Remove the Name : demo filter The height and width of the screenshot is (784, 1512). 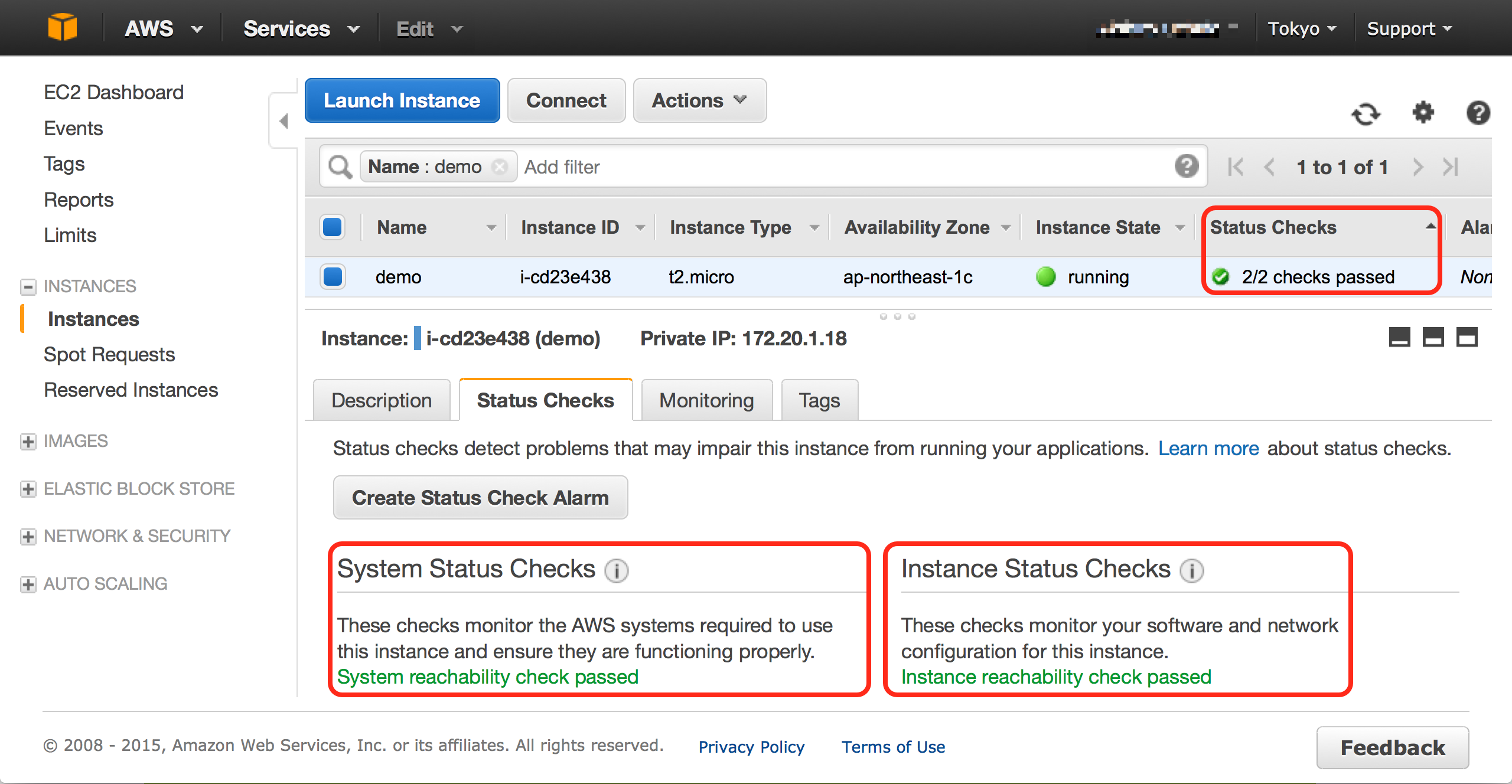coord(500,167)
